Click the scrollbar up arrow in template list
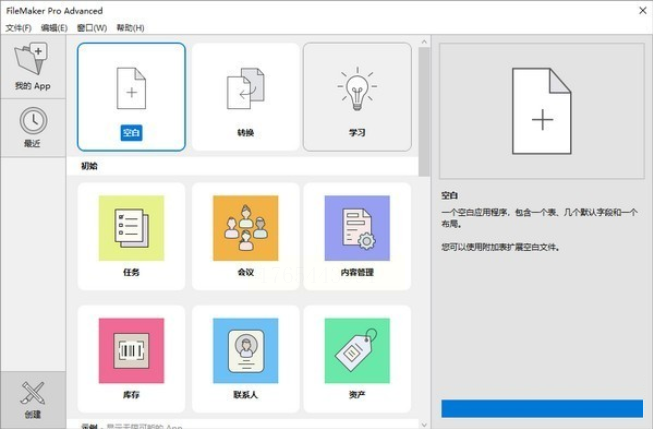 (424, 42)
